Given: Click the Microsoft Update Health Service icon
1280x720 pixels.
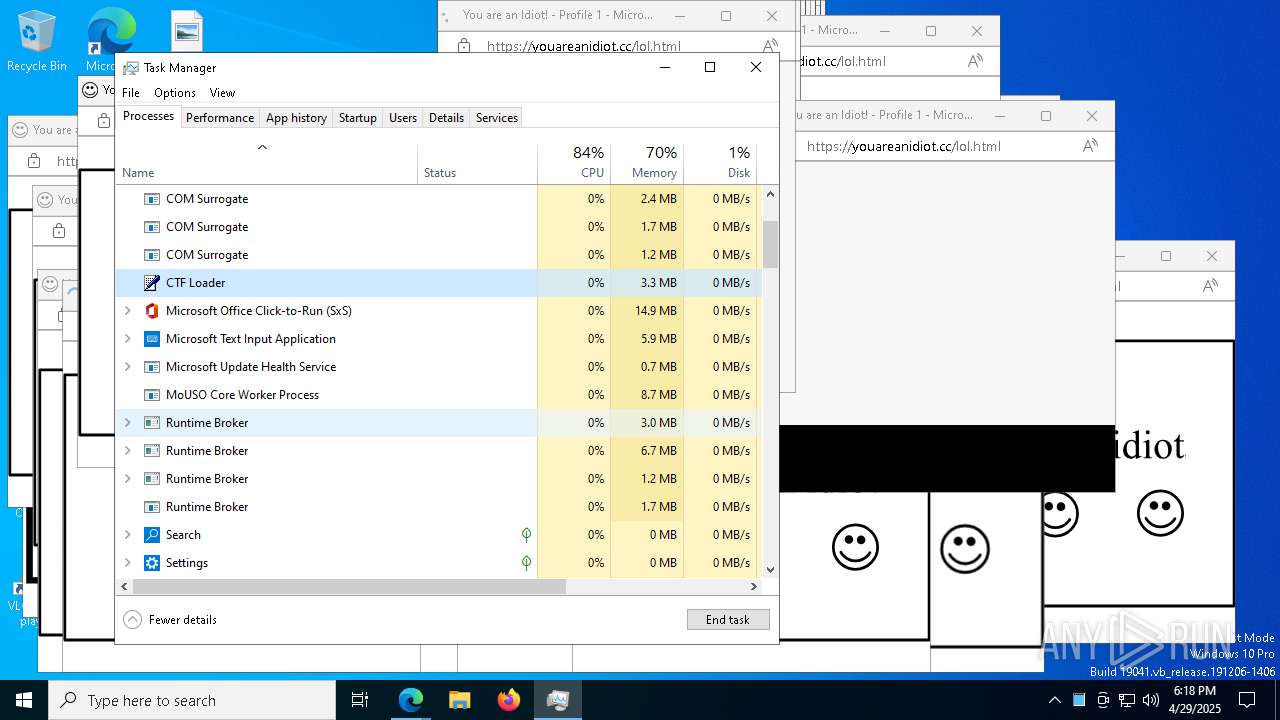Looking at the screenshot, I should pos(152,367).
